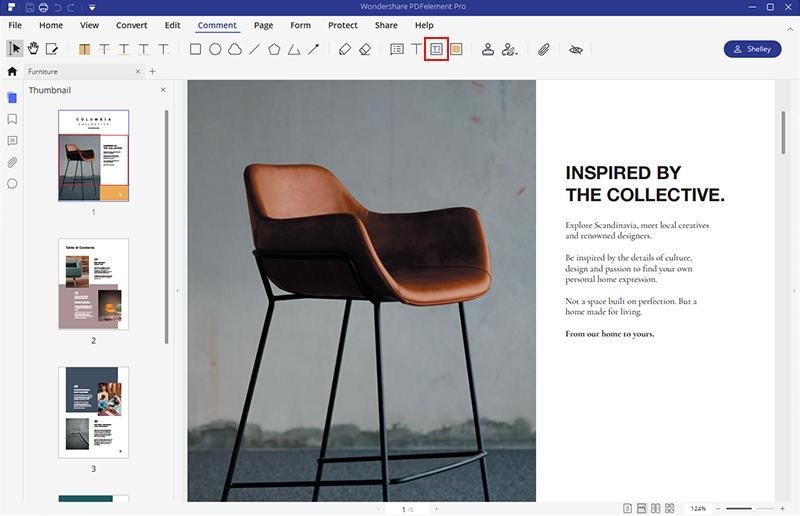Go to next page arrow
The width and height of the screenshot is (800, 516).
tap(436, 509)
